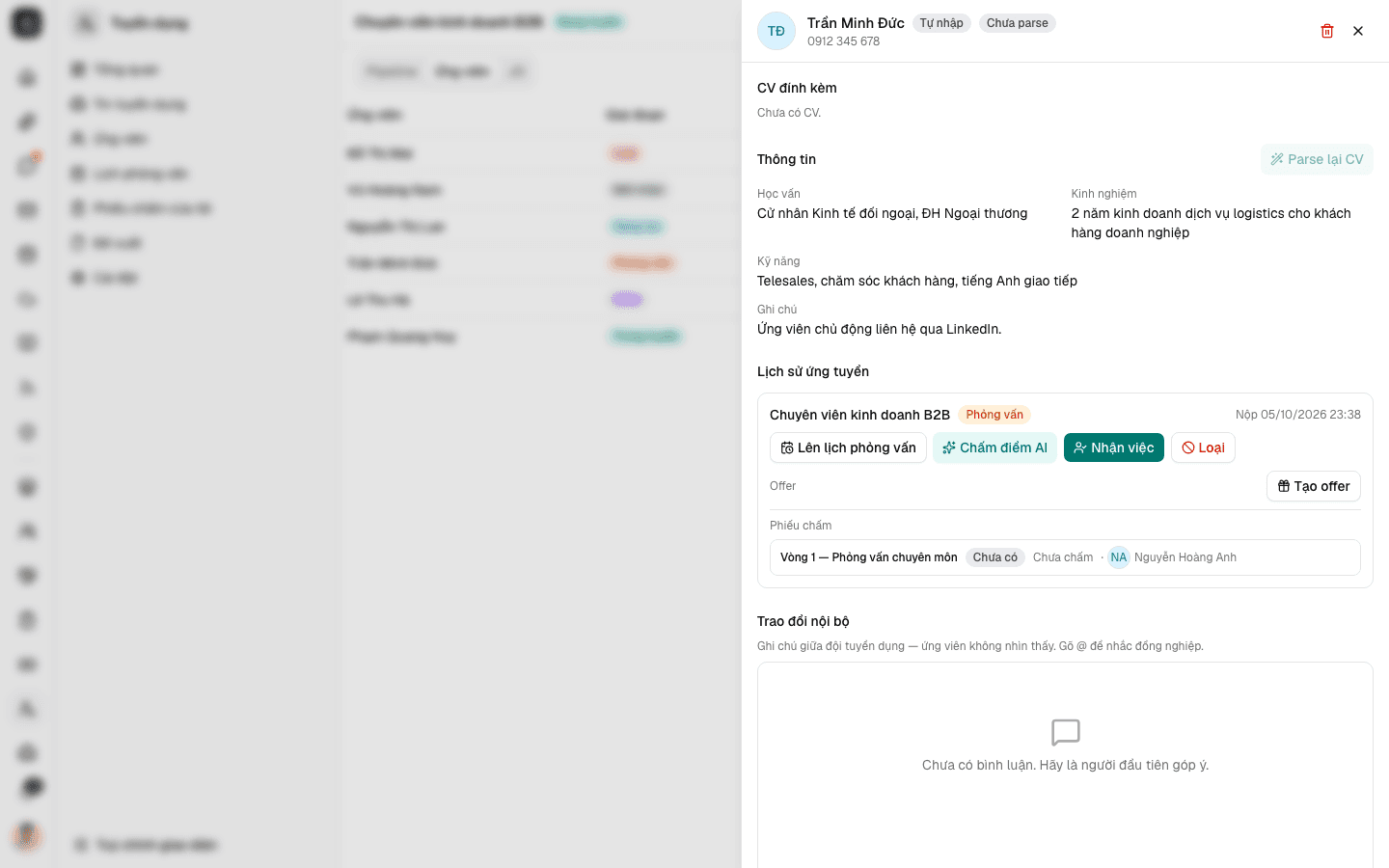Click the Tự nhập tag
The width and height of the screenshot is (1389, 868).
[941, 23]
